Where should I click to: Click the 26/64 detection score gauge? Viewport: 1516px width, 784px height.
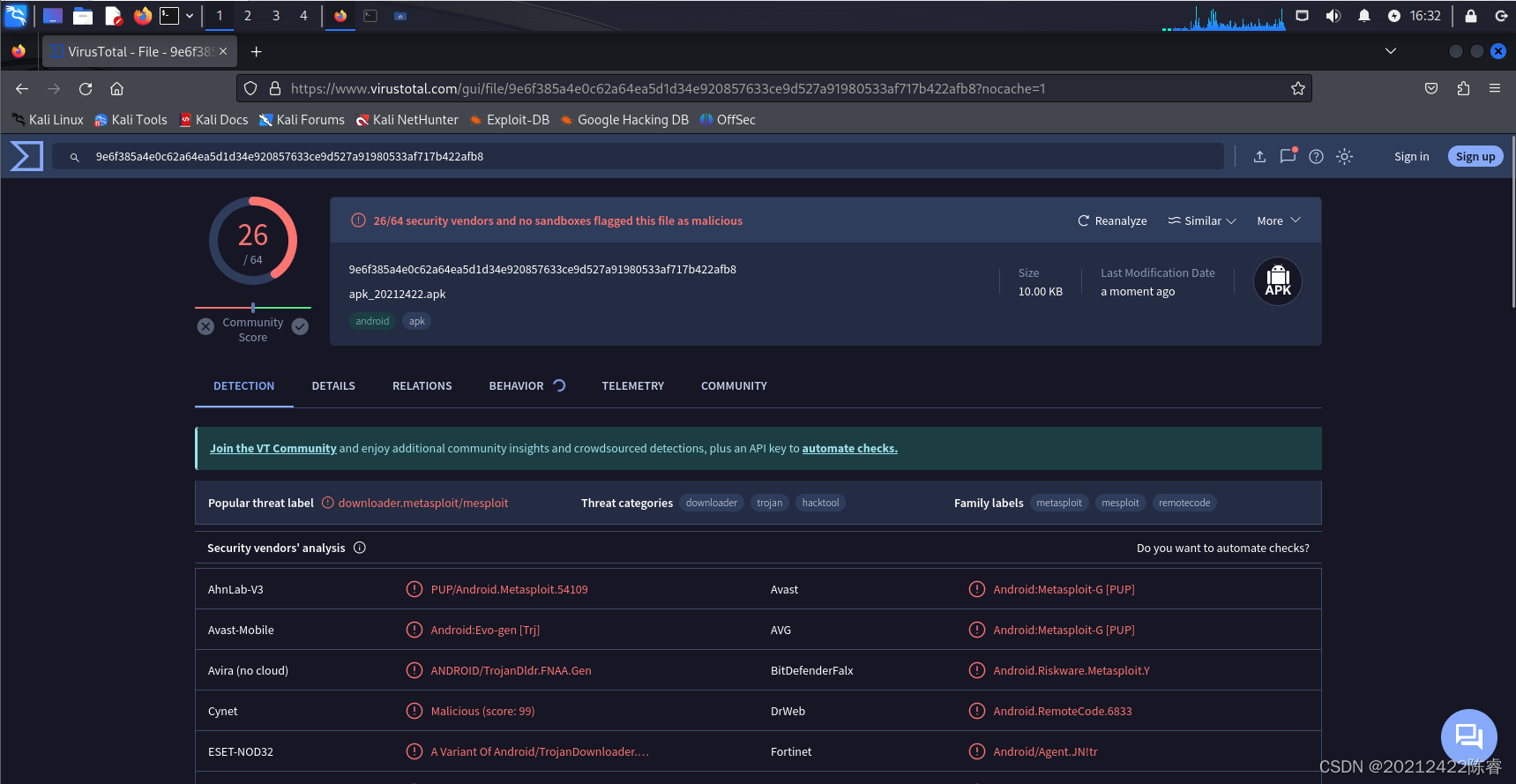pyautogui.click(x=253, y=241)
